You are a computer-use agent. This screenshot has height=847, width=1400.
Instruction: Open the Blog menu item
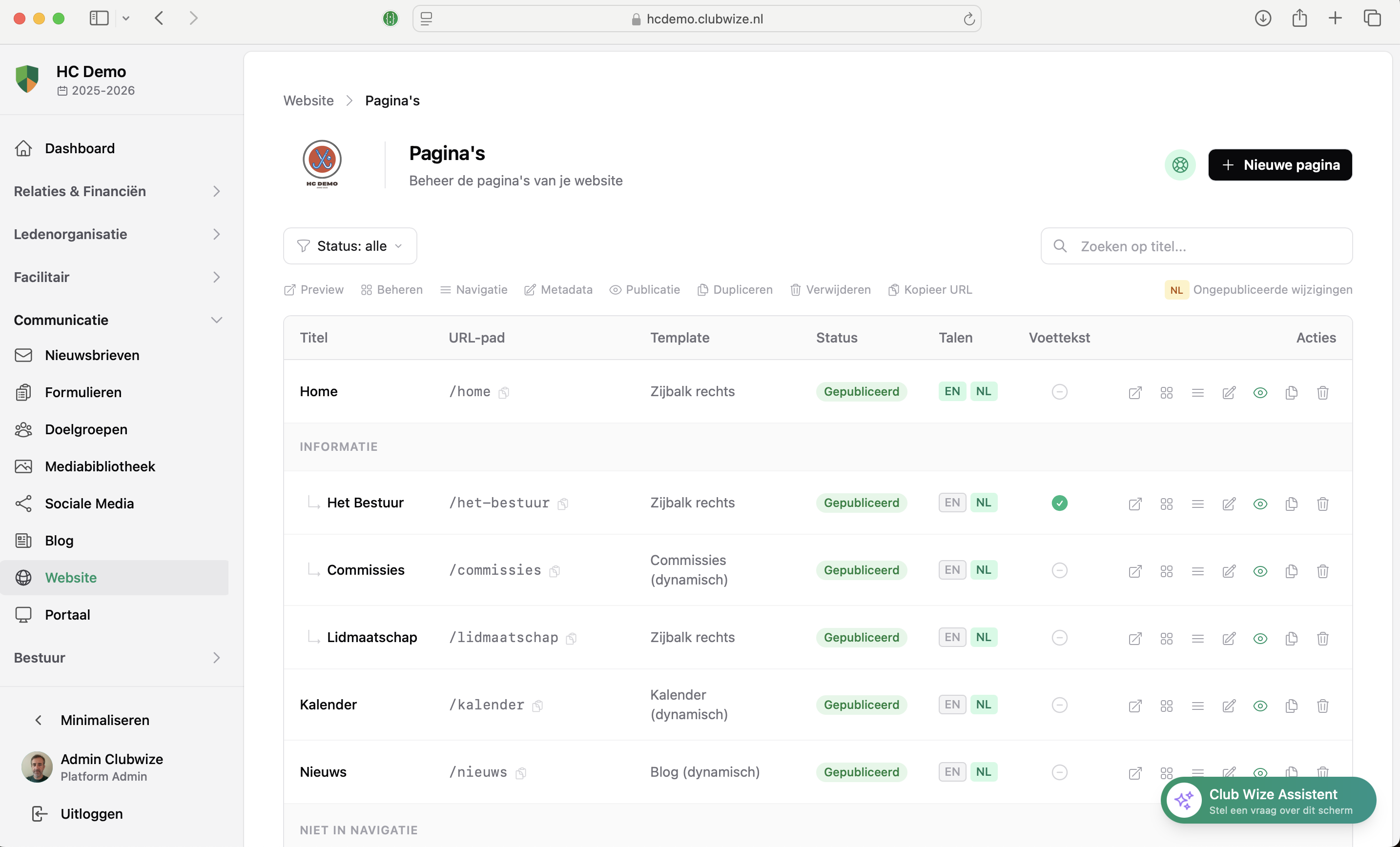coord(59,540)
